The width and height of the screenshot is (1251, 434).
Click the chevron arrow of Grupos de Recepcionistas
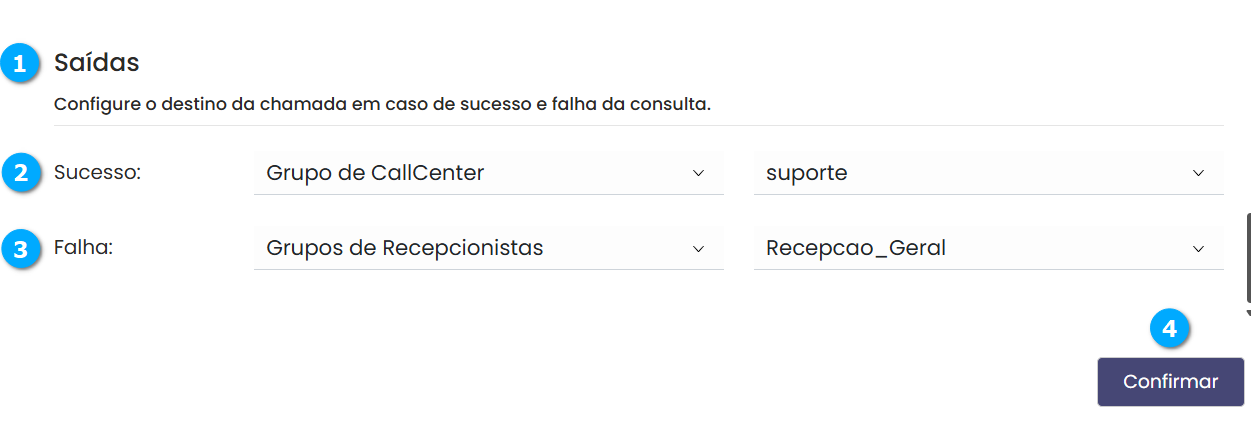[x=698, y=248]
